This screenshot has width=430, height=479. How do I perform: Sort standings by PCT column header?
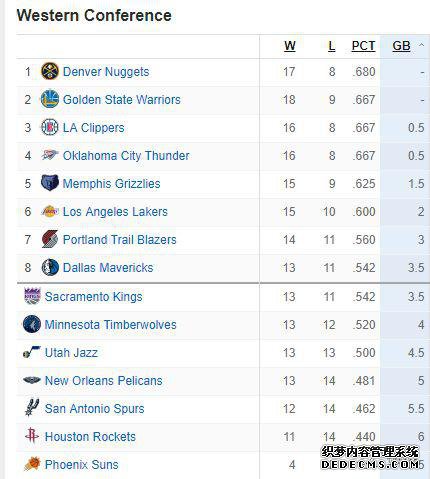(x=363, y=46)
